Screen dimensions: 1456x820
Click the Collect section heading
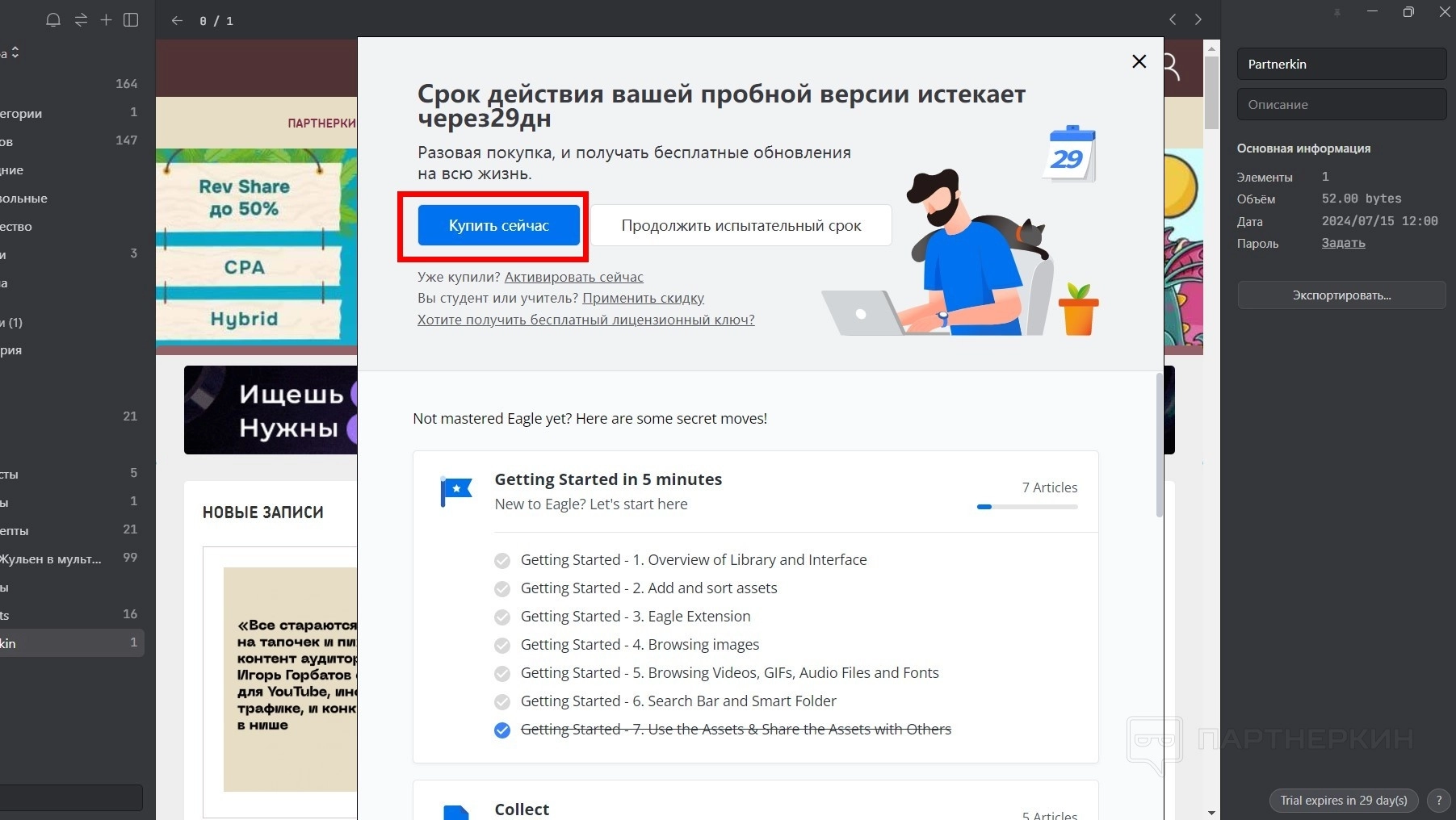(x=522, y=810)
